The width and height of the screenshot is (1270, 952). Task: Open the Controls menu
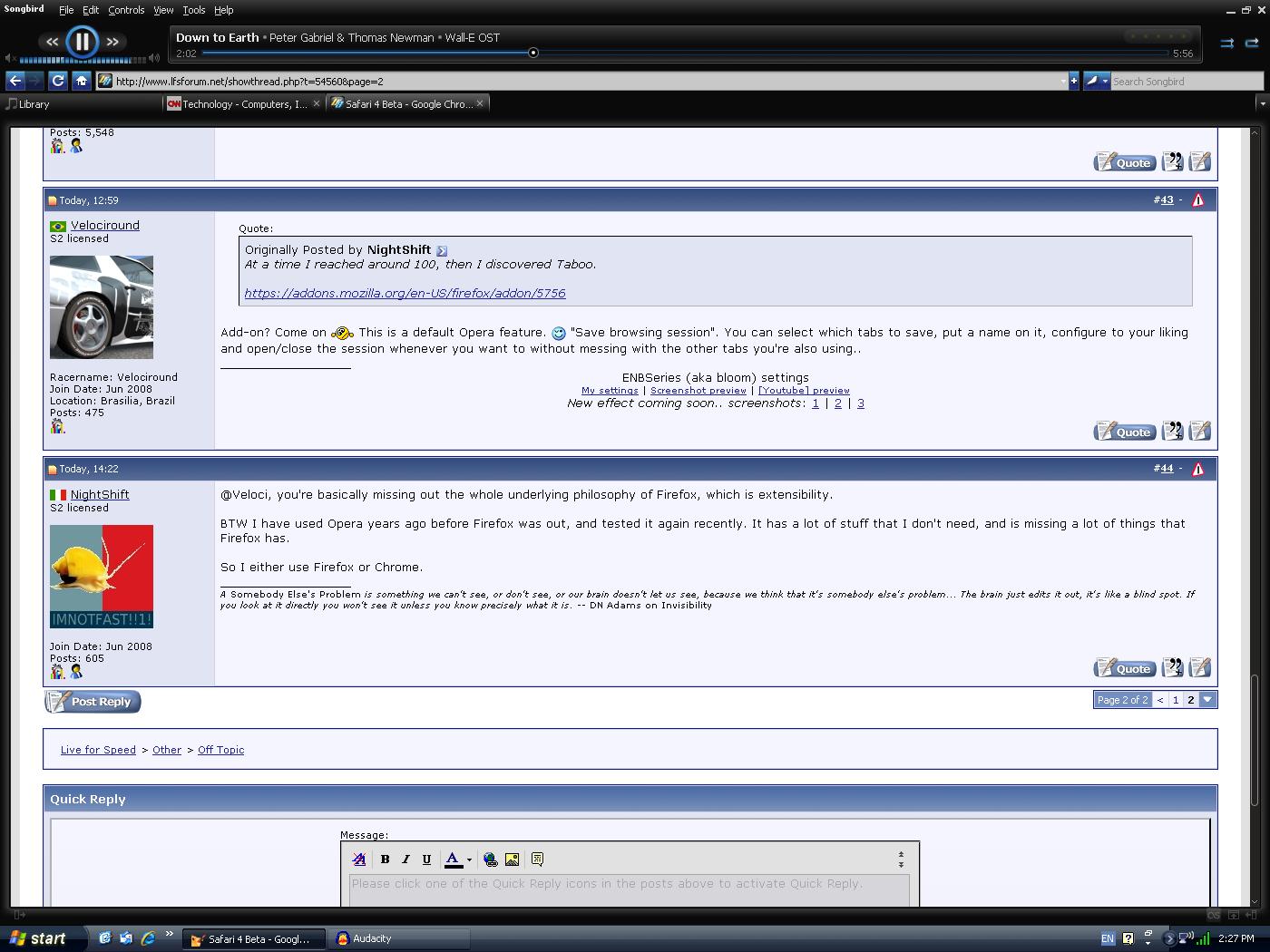tap(126, 10)
